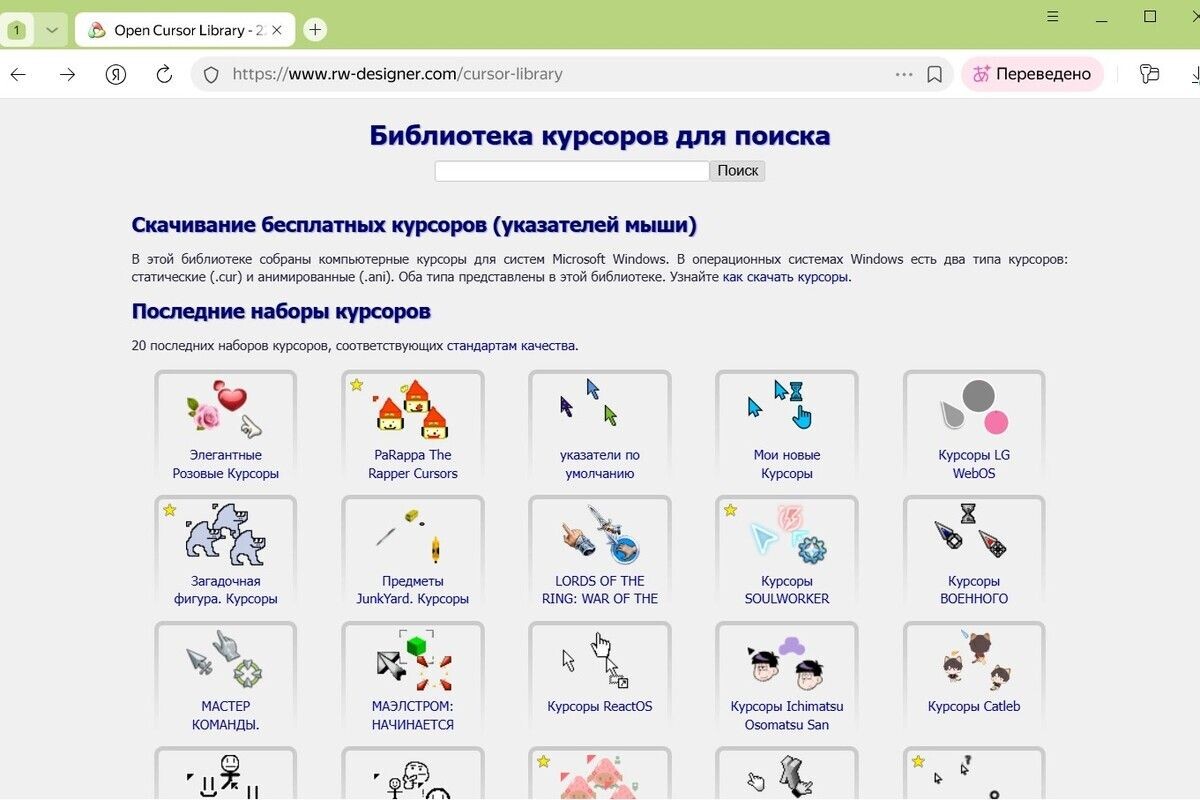Click Библиотека курсоров для поиска heading
1200x800 pixels.
tap(600, 136)
